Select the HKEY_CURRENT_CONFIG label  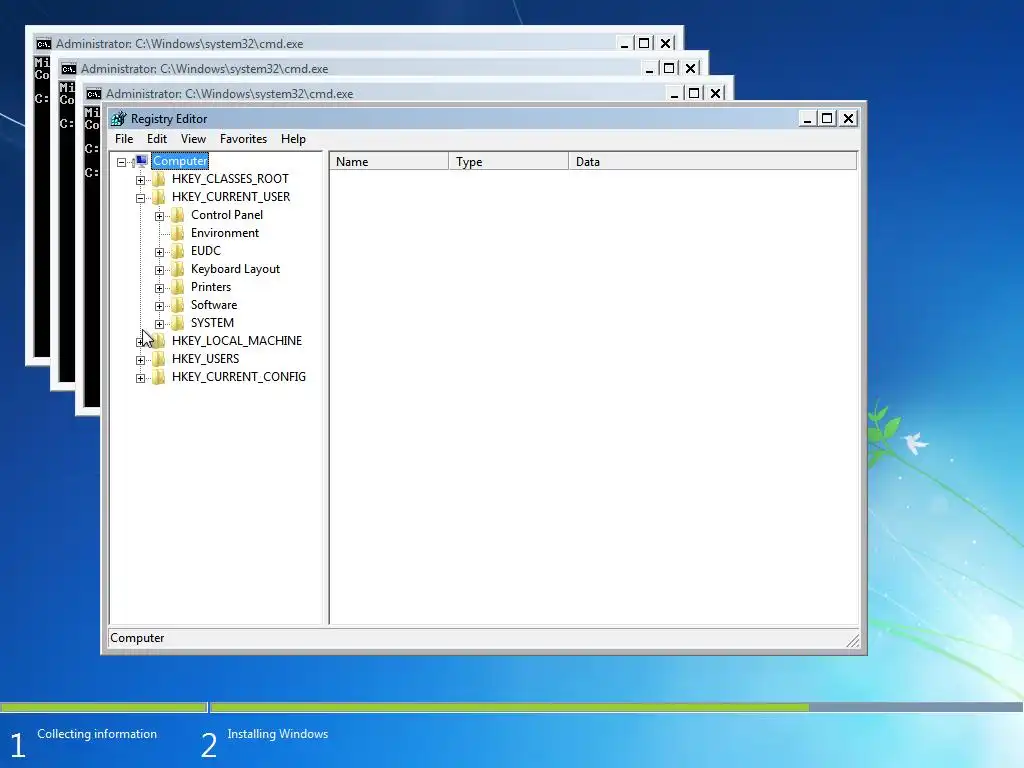239,377
